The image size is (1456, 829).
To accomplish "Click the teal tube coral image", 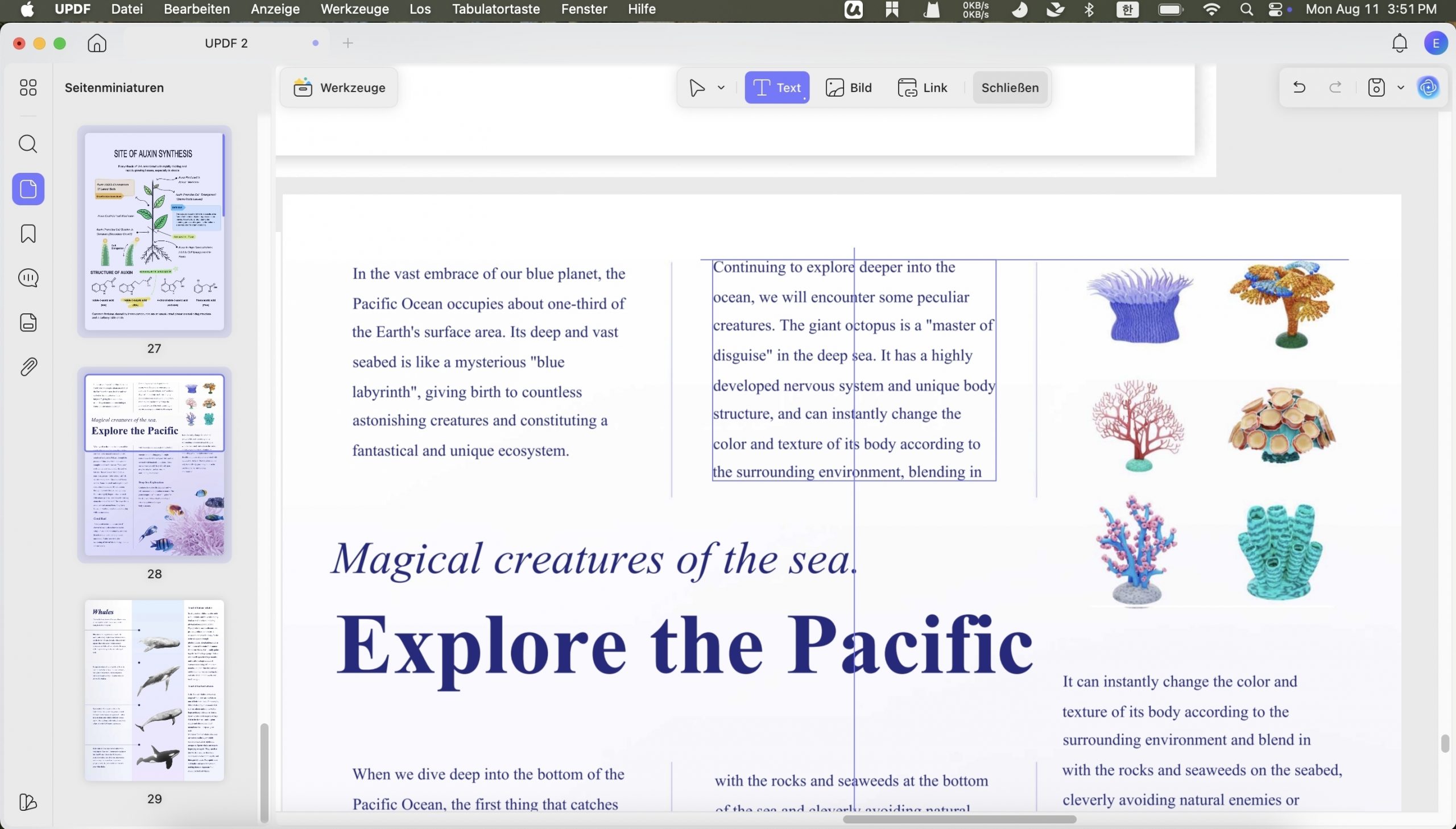I will click(1281, 551).
